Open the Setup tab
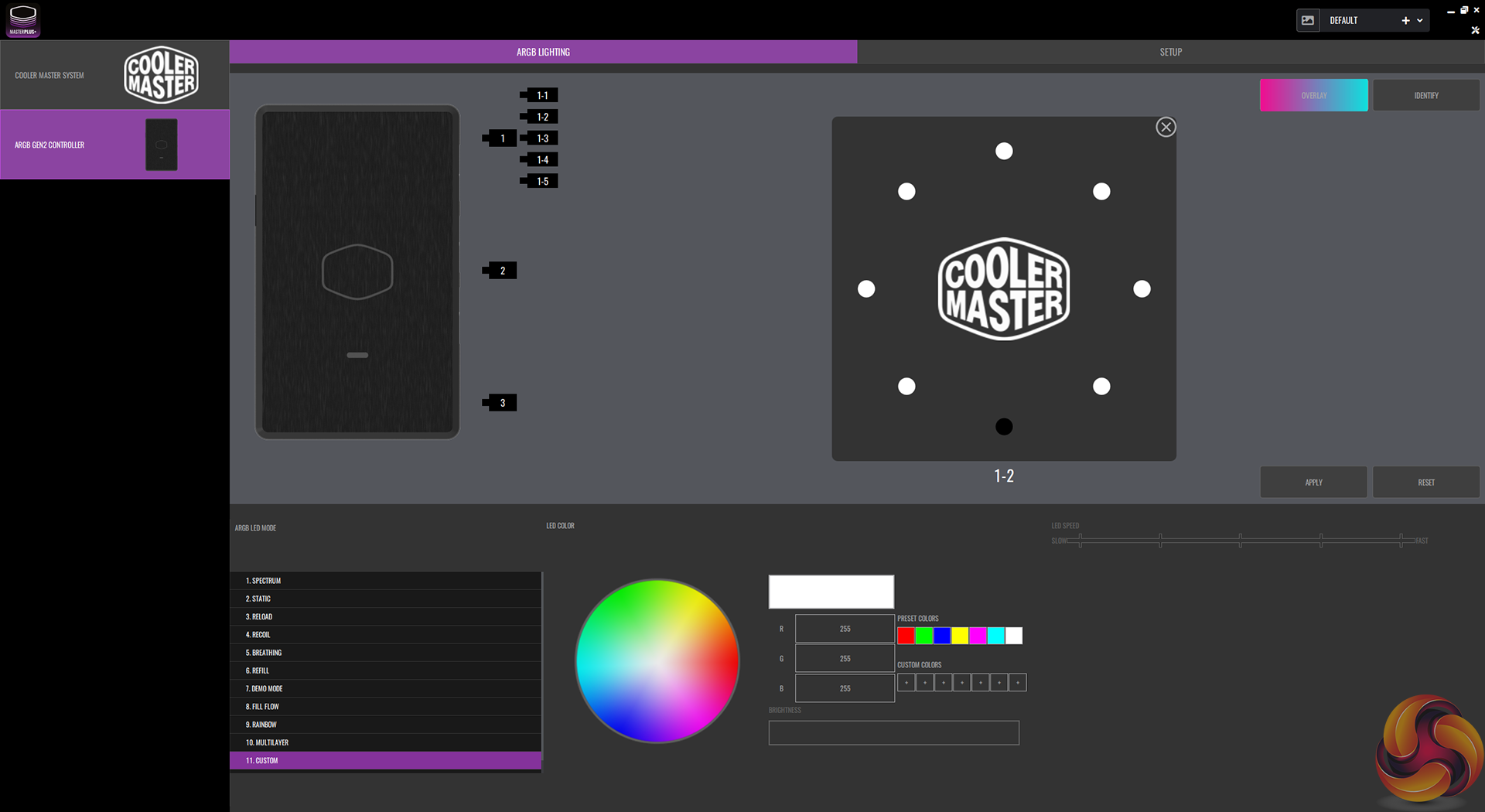1485x812 pixels. click(1171, 52)
